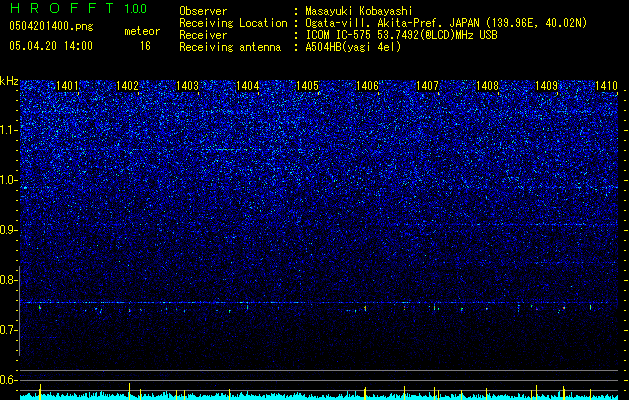Click the 'meteor' label
This screenshot has height=400, width=629.
(x=142, y=31)
